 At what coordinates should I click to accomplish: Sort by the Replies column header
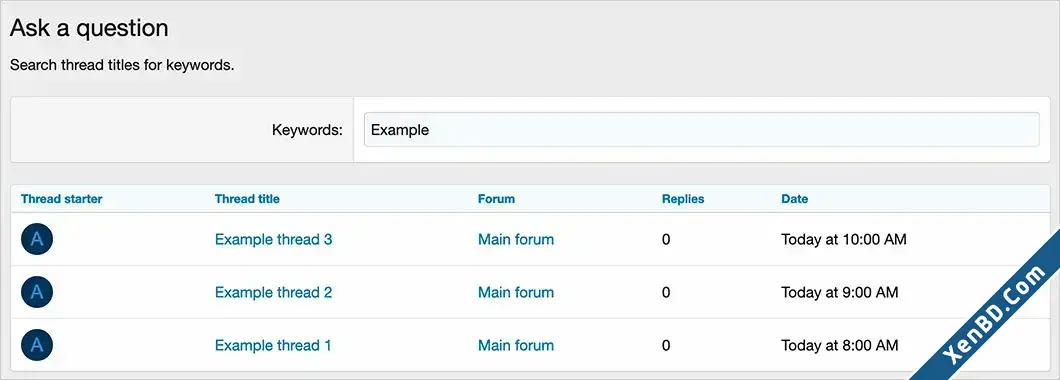(x=683, y=199)
